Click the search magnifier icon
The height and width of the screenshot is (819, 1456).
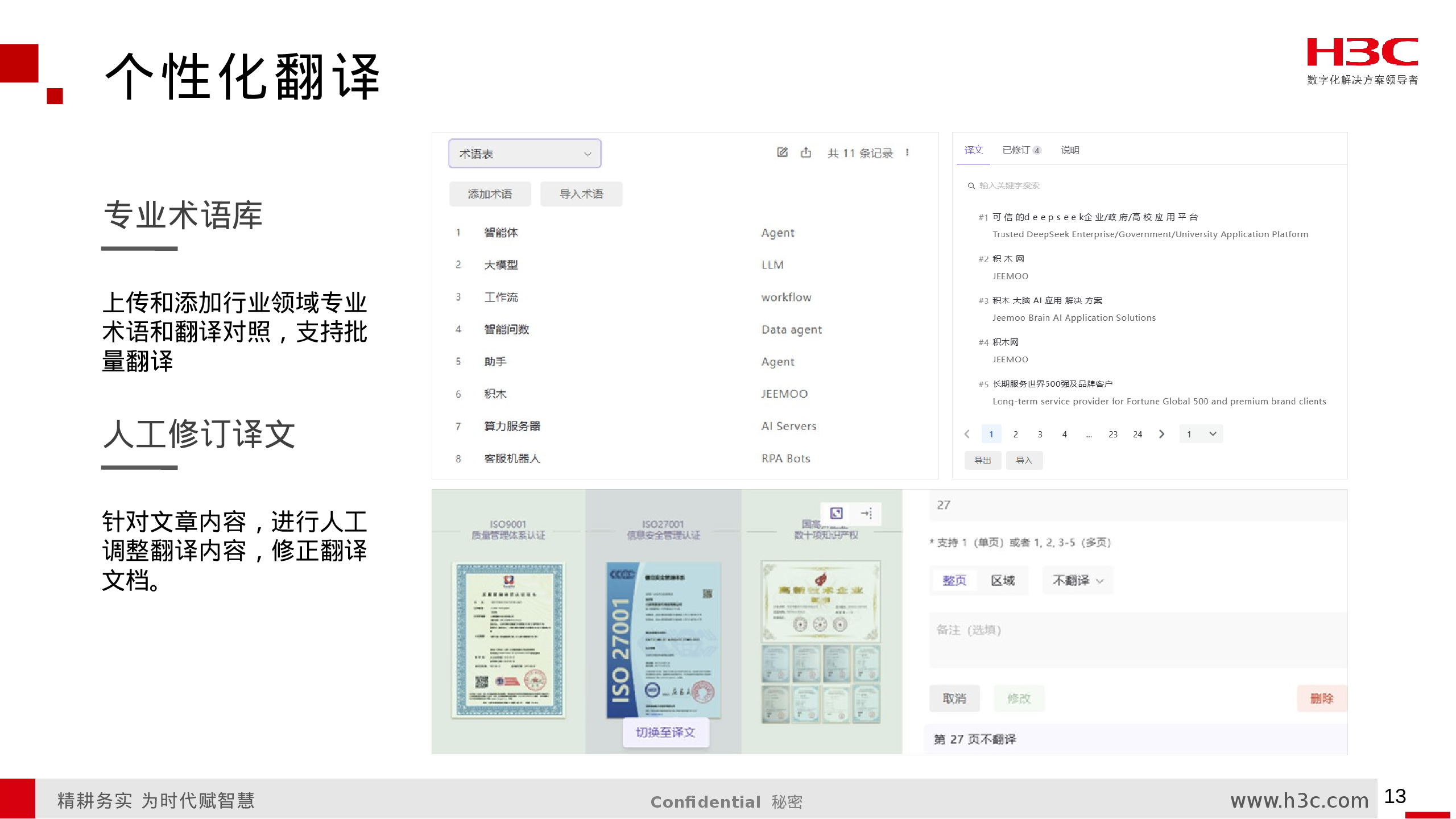coord(971,186)
